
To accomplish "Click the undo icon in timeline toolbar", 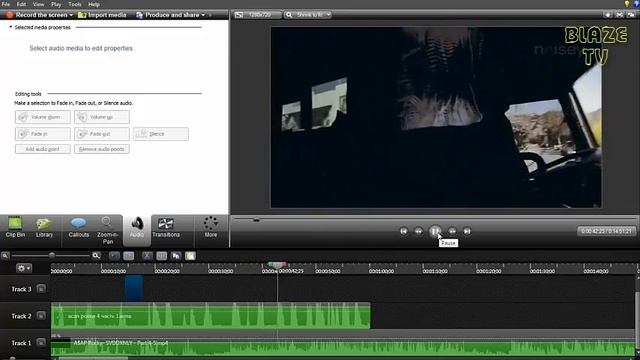I will 114,256.
